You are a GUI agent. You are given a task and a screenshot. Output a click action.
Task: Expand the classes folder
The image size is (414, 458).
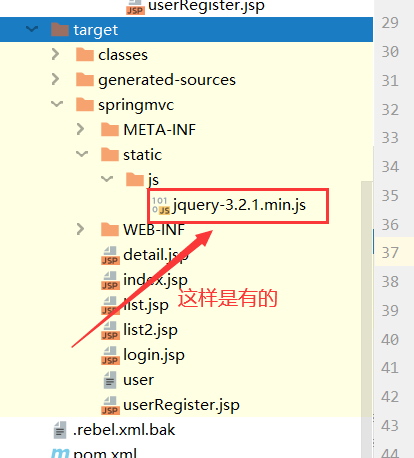coord(55,54)
